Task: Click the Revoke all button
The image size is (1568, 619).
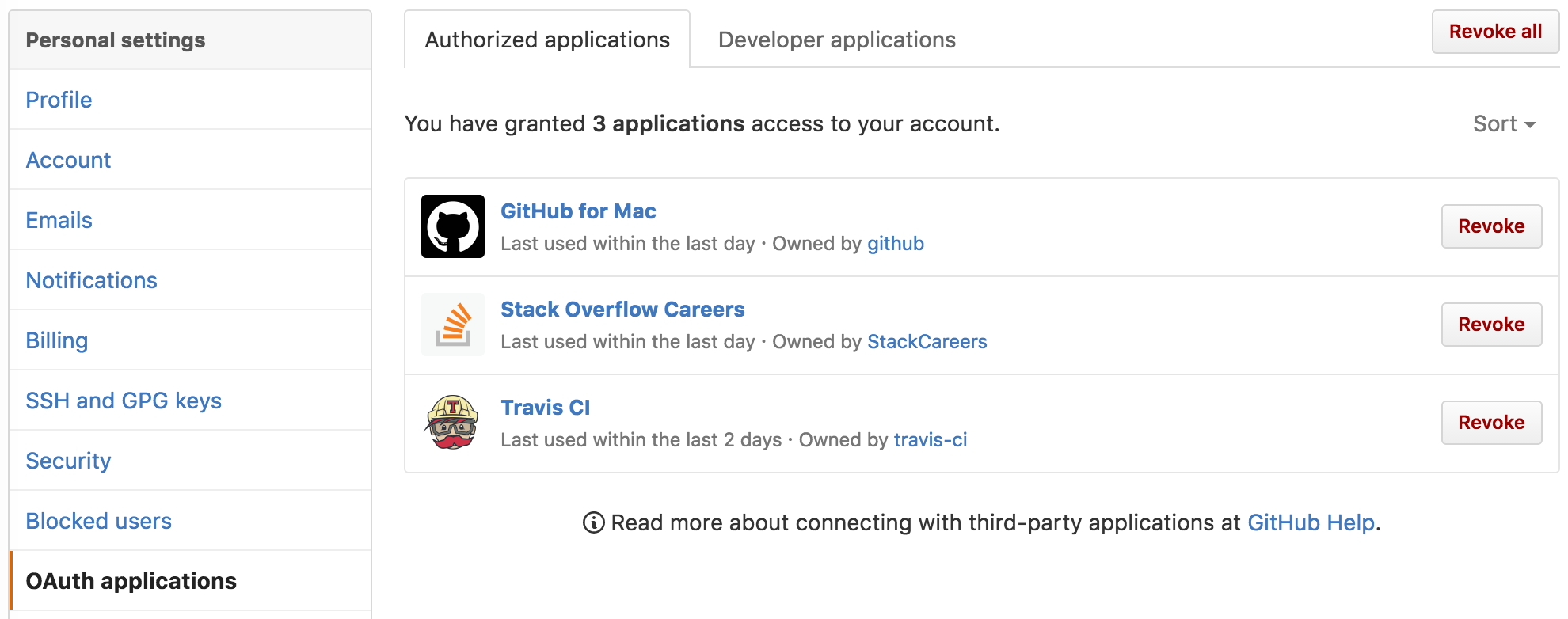Action: click(1495, 32)
